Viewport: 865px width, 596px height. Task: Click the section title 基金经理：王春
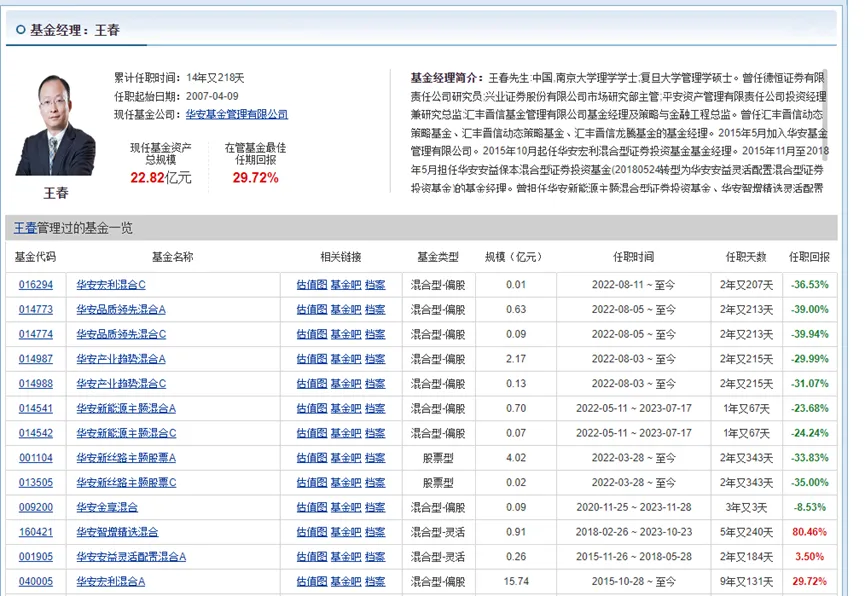pos(74,30)
